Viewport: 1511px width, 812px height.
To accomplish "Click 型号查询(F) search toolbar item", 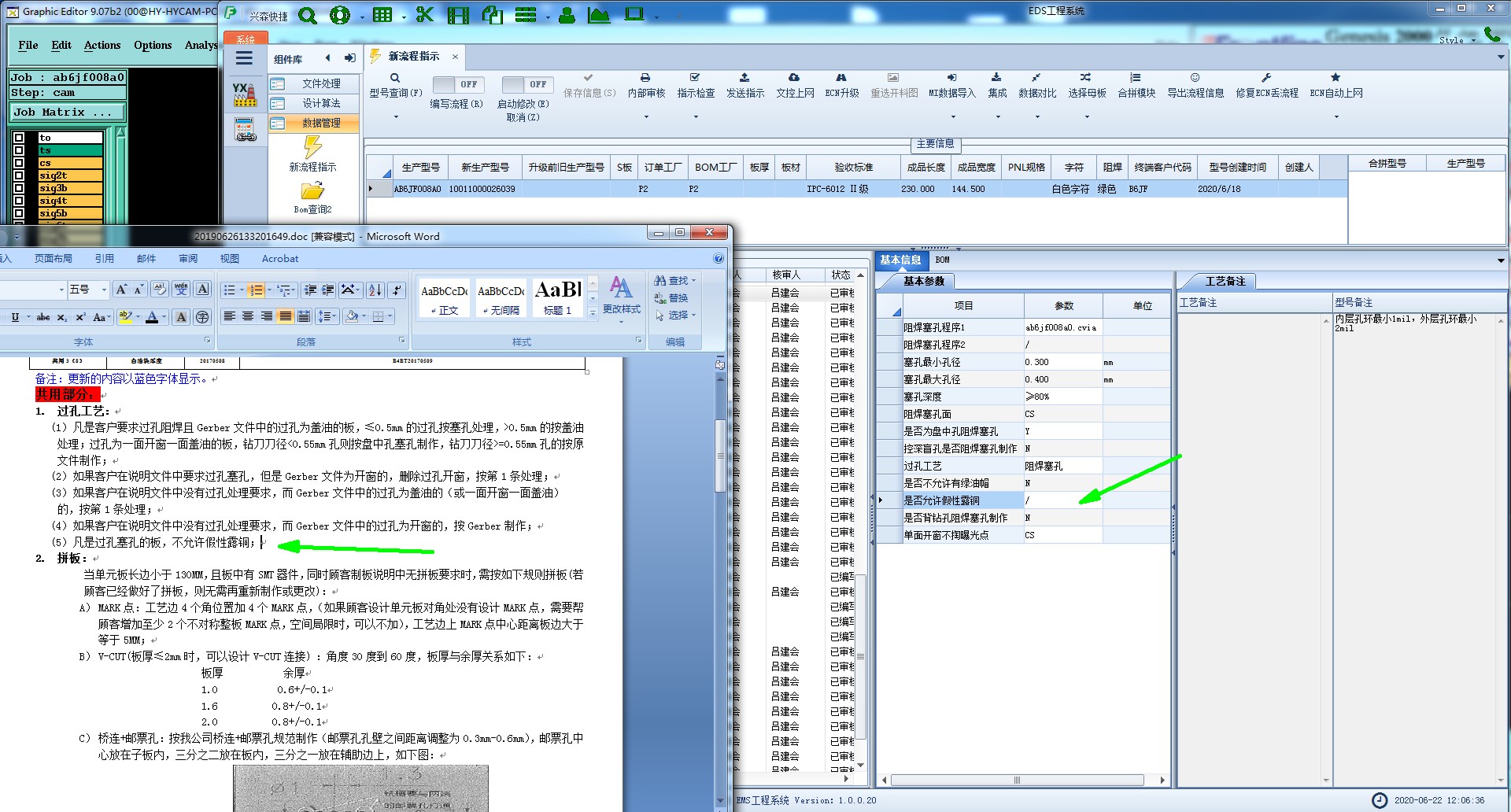I will point(396,85).
